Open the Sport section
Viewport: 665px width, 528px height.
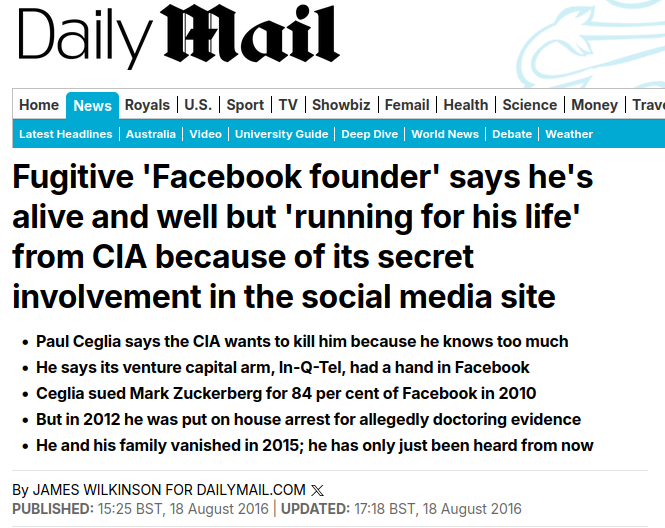click(245, 105)
